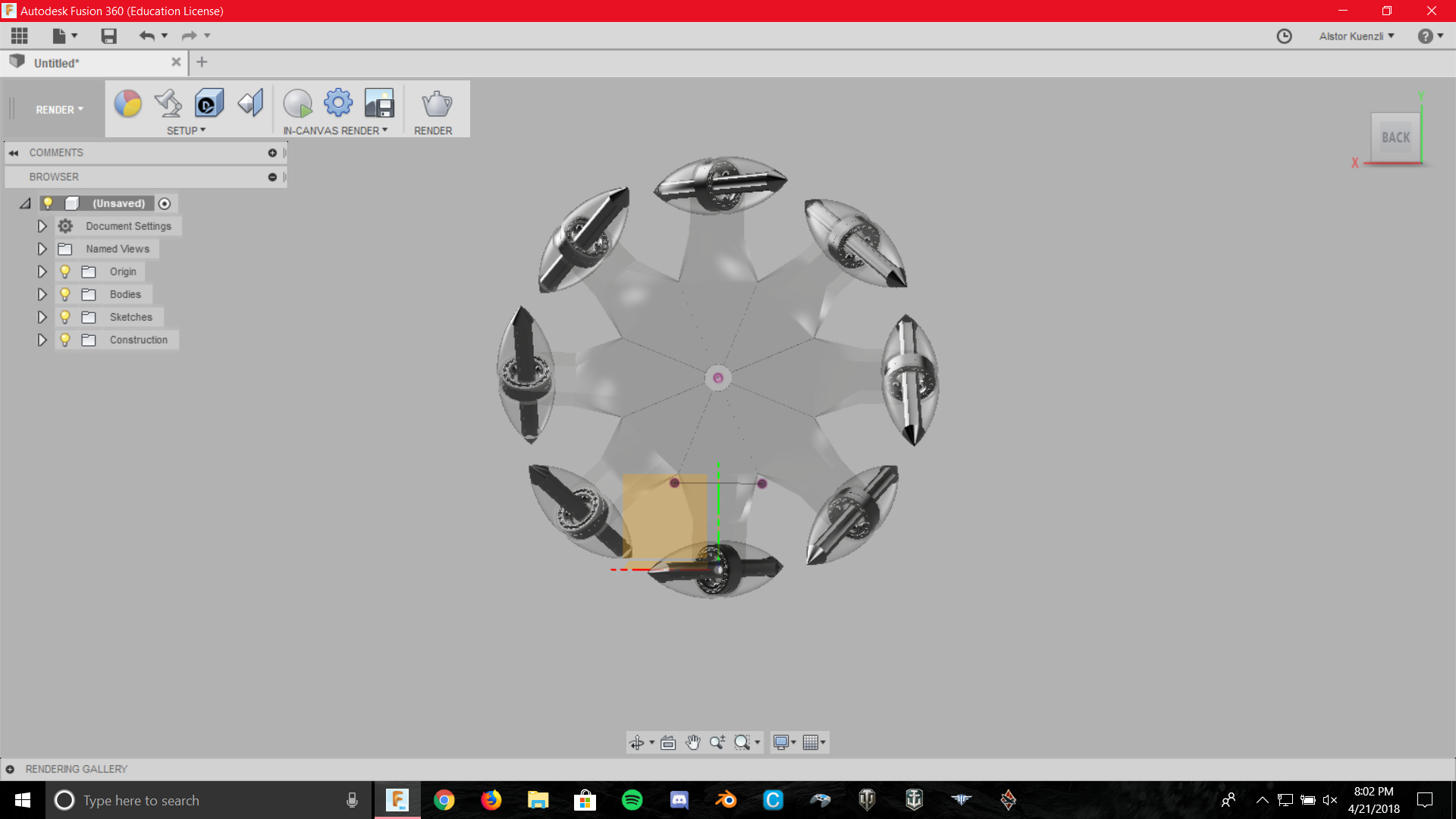Start the In-Canvas Render
The image size is (1456, 819).
(x=297, y=104)
